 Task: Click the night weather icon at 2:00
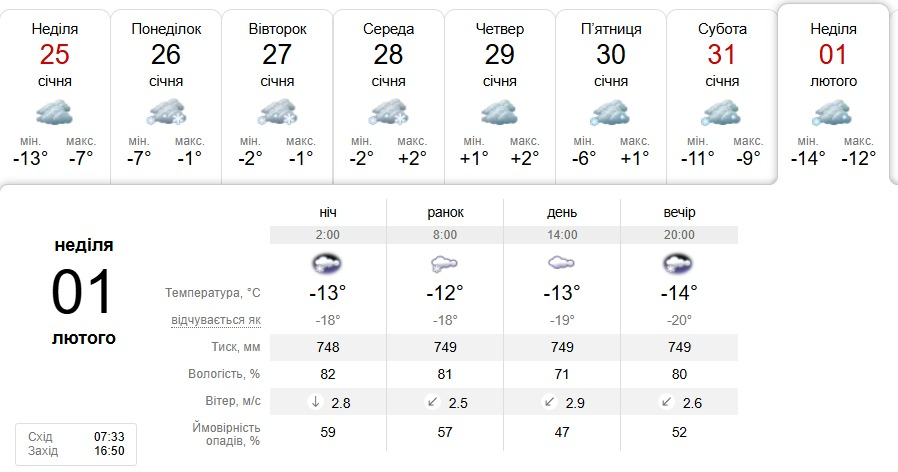point(327,264)
